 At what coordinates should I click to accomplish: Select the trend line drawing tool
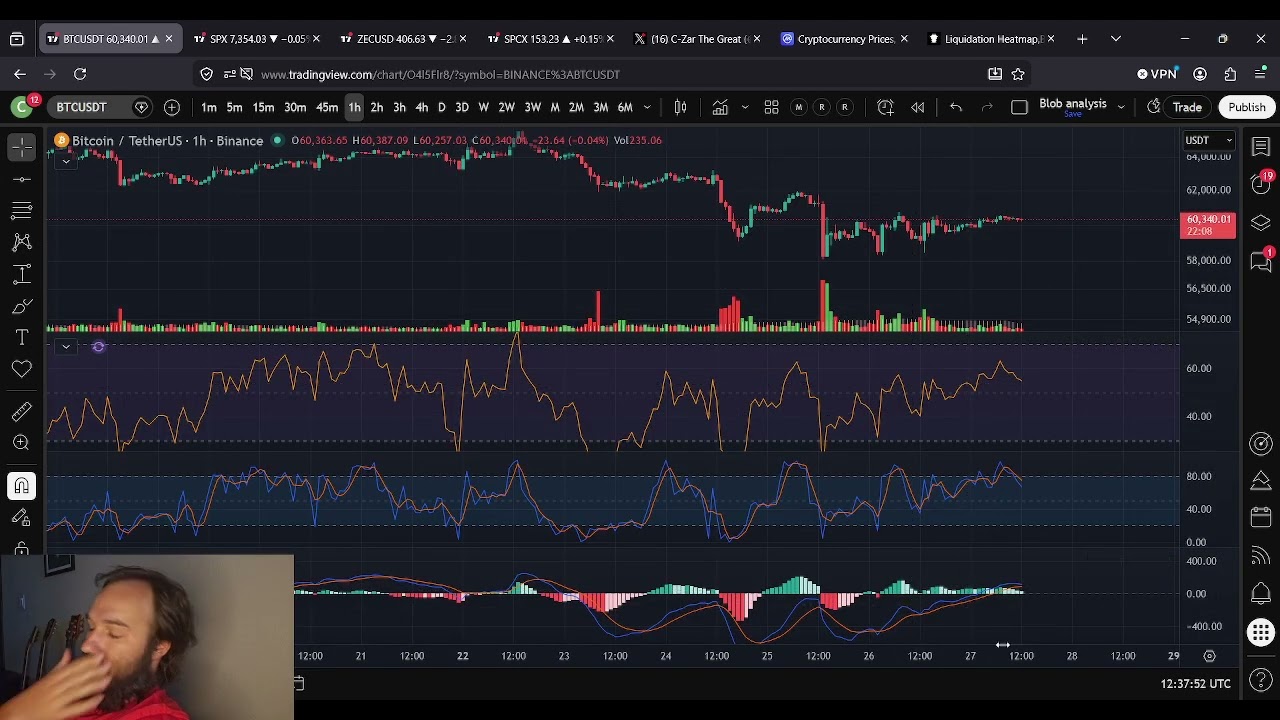[22, 179]
